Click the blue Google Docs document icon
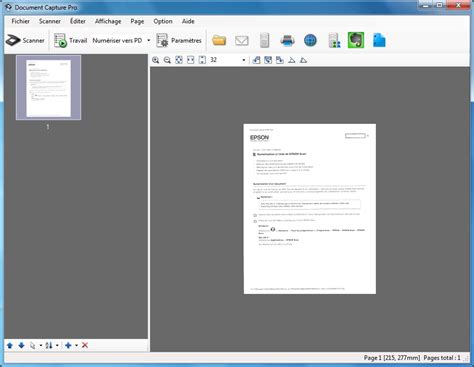The image size is (474, 367). tap(379, 40)
